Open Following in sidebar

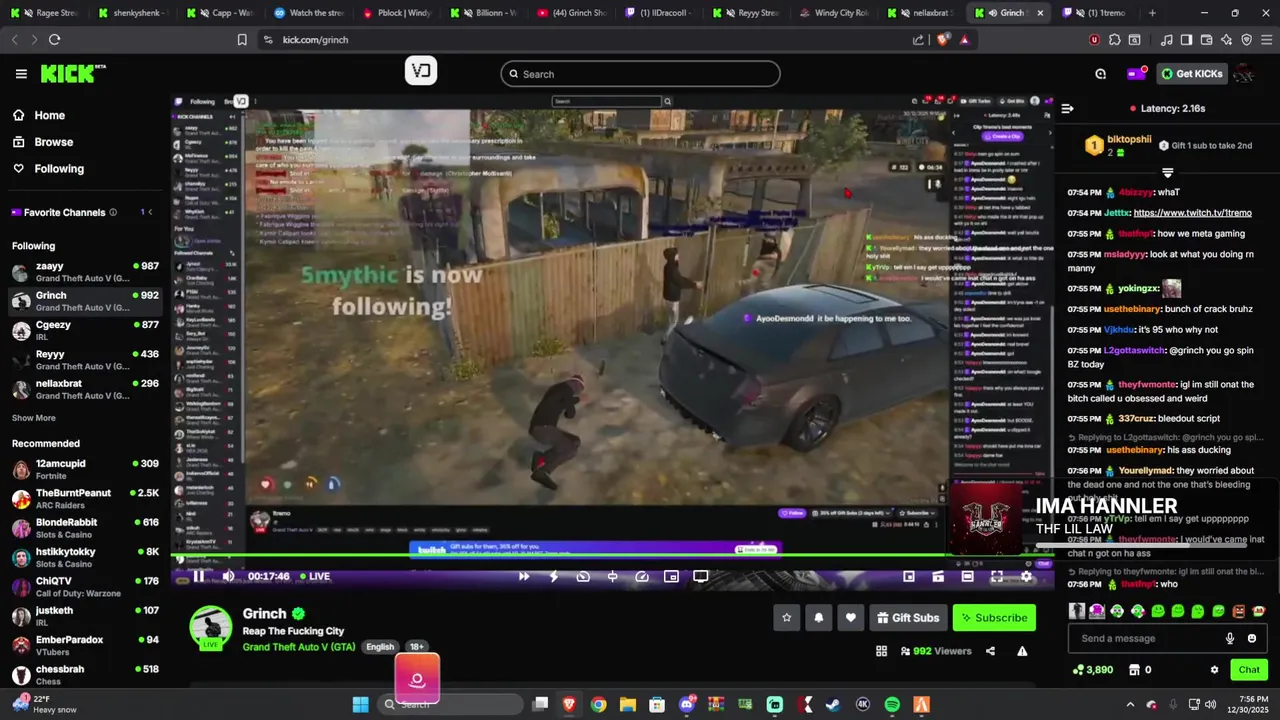pyautogui.click(x=85, y=169)
